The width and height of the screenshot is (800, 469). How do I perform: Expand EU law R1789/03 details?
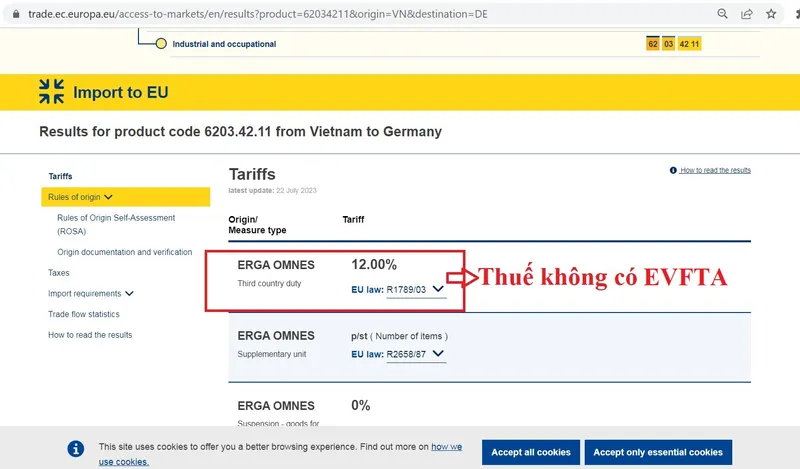tap(437, 288)
